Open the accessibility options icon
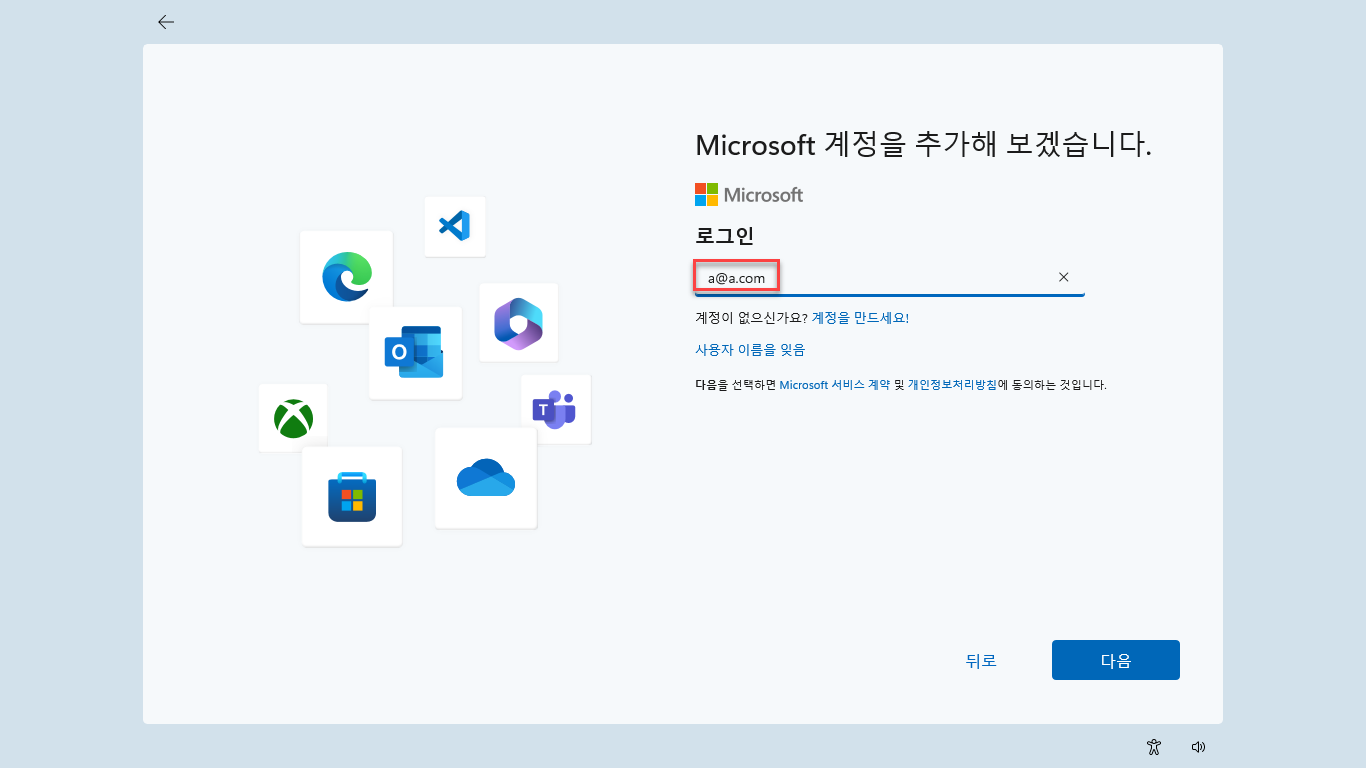Image resolution: width=1366 pixels, height=768 pixels. 1154,746
